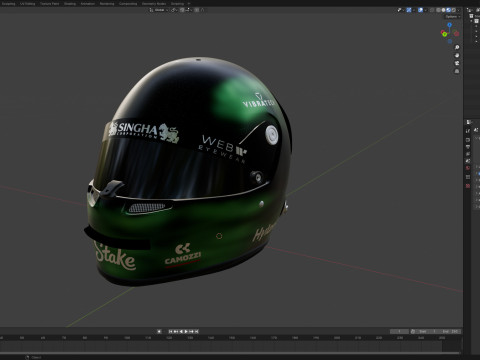
Task: Open the Shading workspace tab
Action: coord(70,4)
